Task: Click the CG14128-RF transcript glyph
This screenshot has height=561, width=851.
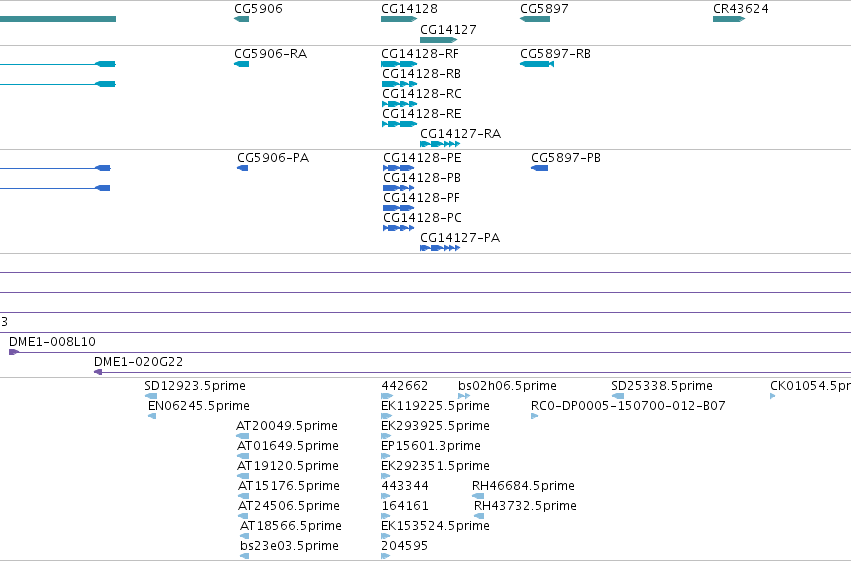Action: tap(399, 64)
